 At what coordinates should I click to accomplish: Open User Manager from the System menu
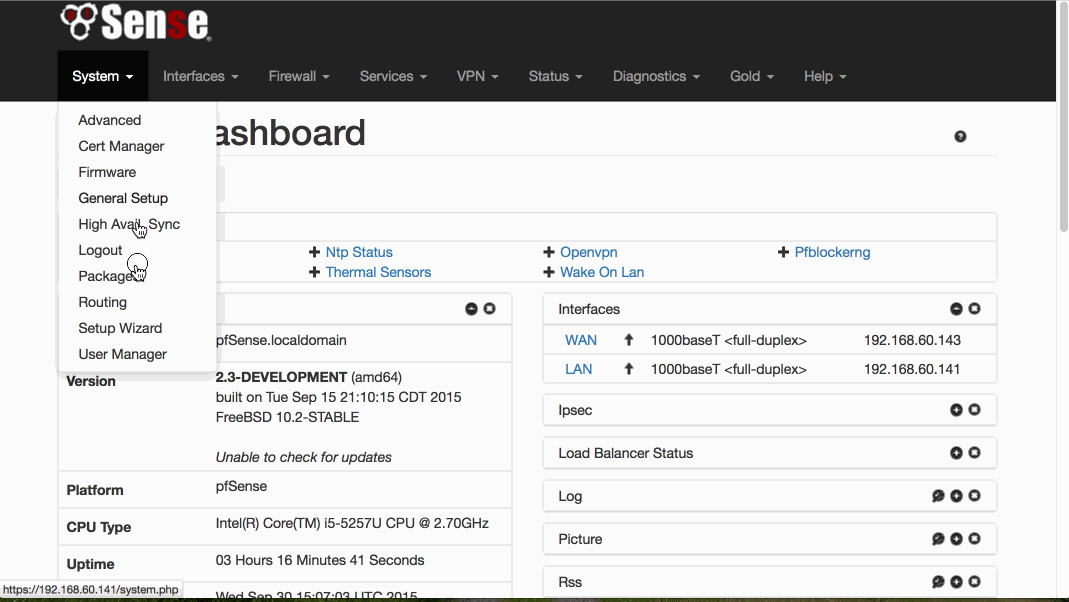(123, 354)
